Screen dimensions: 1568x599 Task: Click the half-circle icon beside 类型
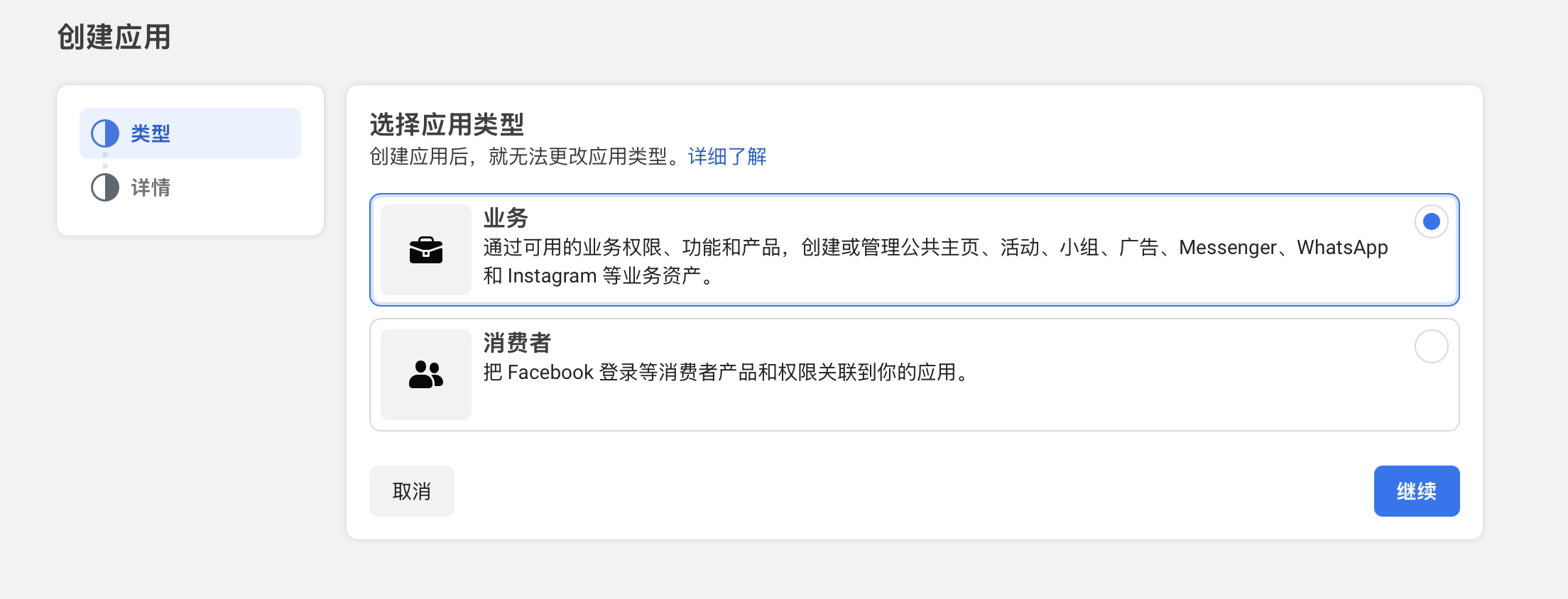105,133
